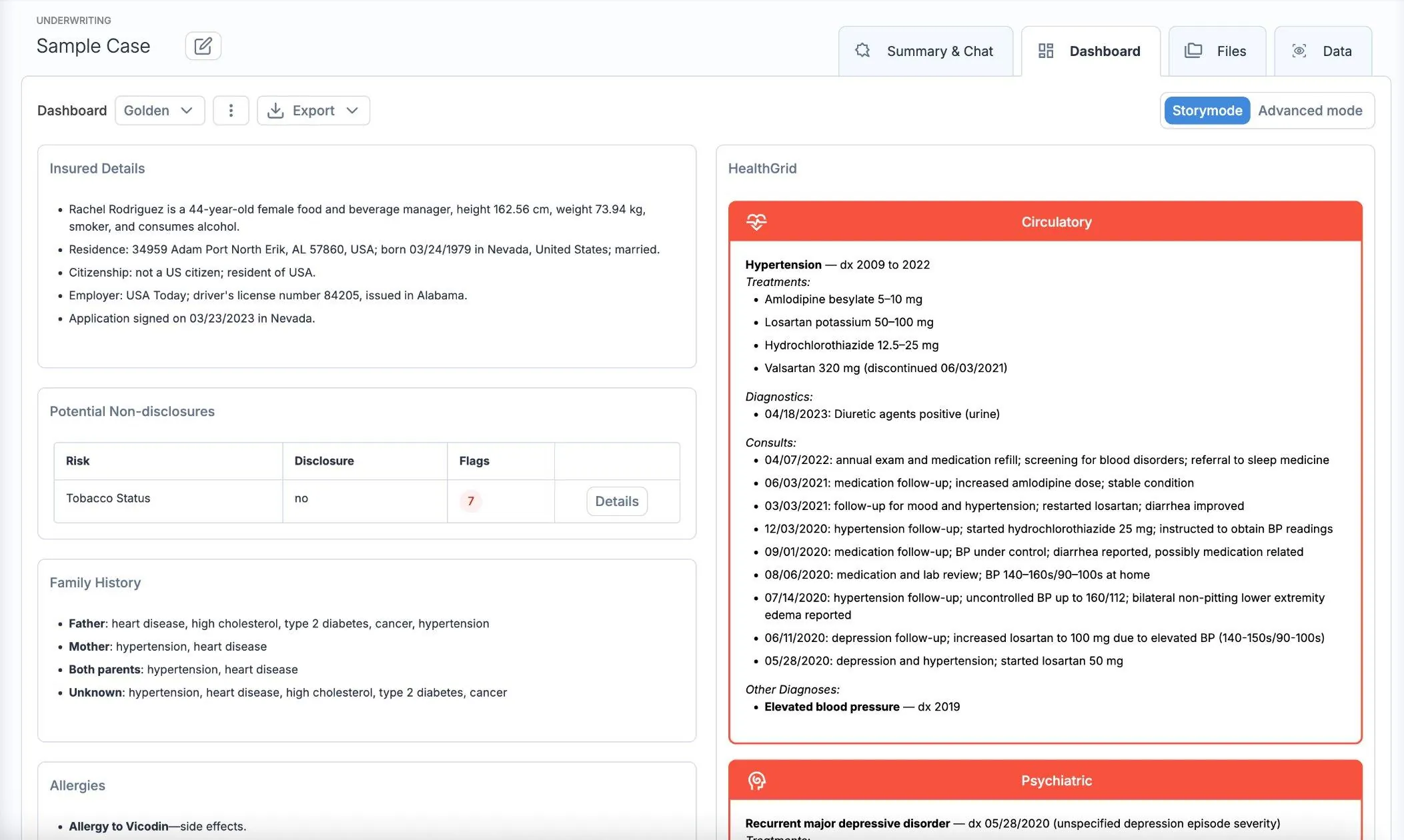Expand the Export dropdown chevron
The image size is (1404, 840).
(x=352, y=111)
